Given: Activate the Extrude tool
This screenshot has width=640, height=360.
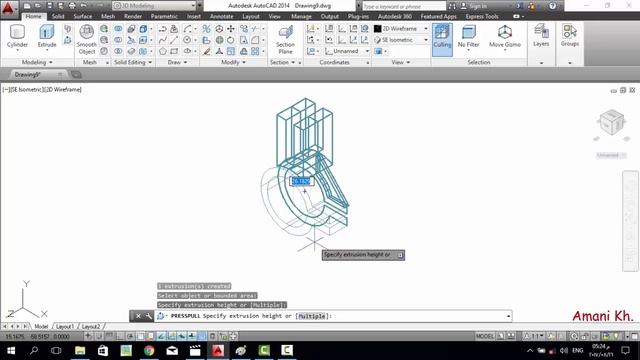Looking at the screenshot, I should (47, 37).
